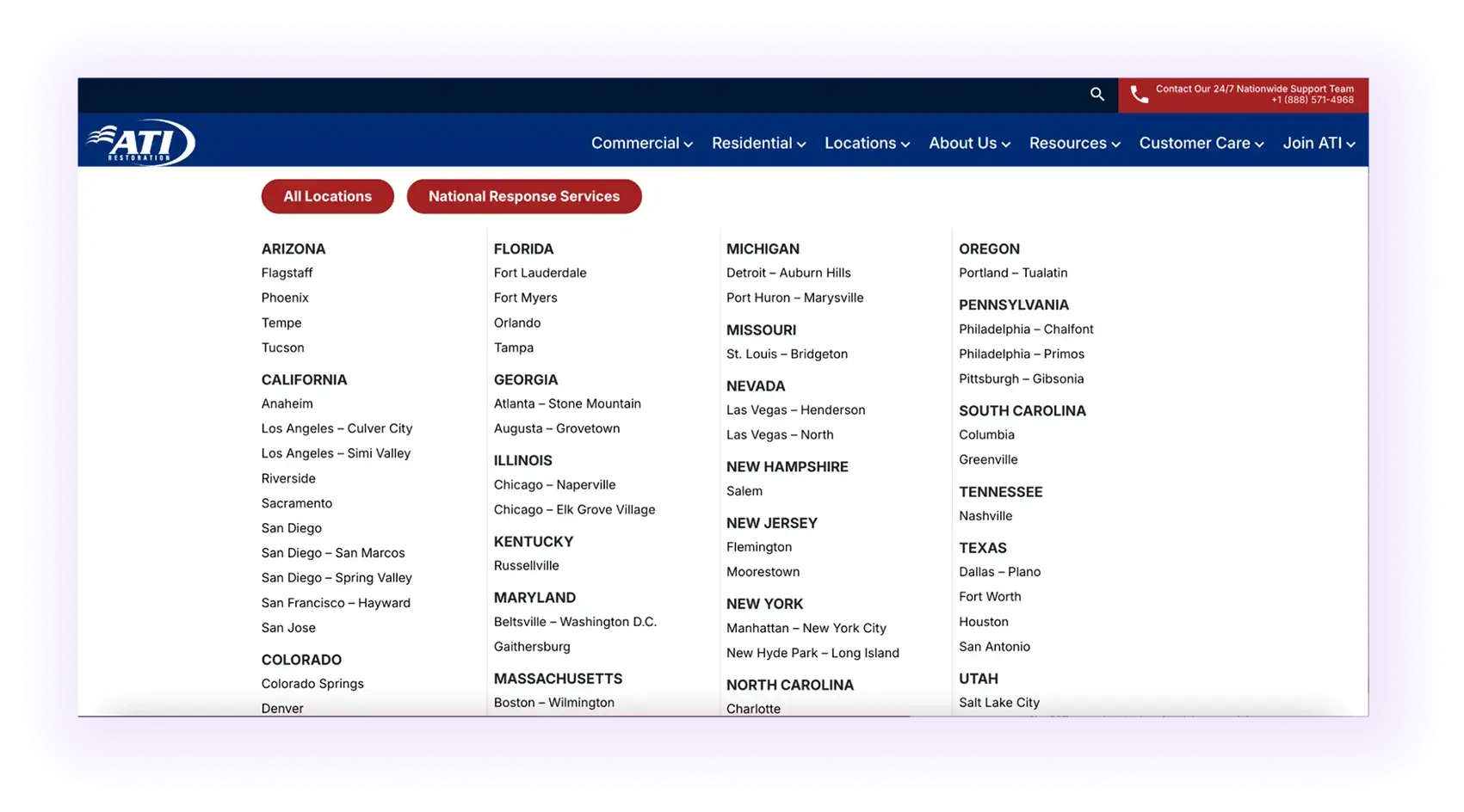The image size is (1464, 812).
Task: Expand the Commercial menu
Action: (x=642, y=144)
